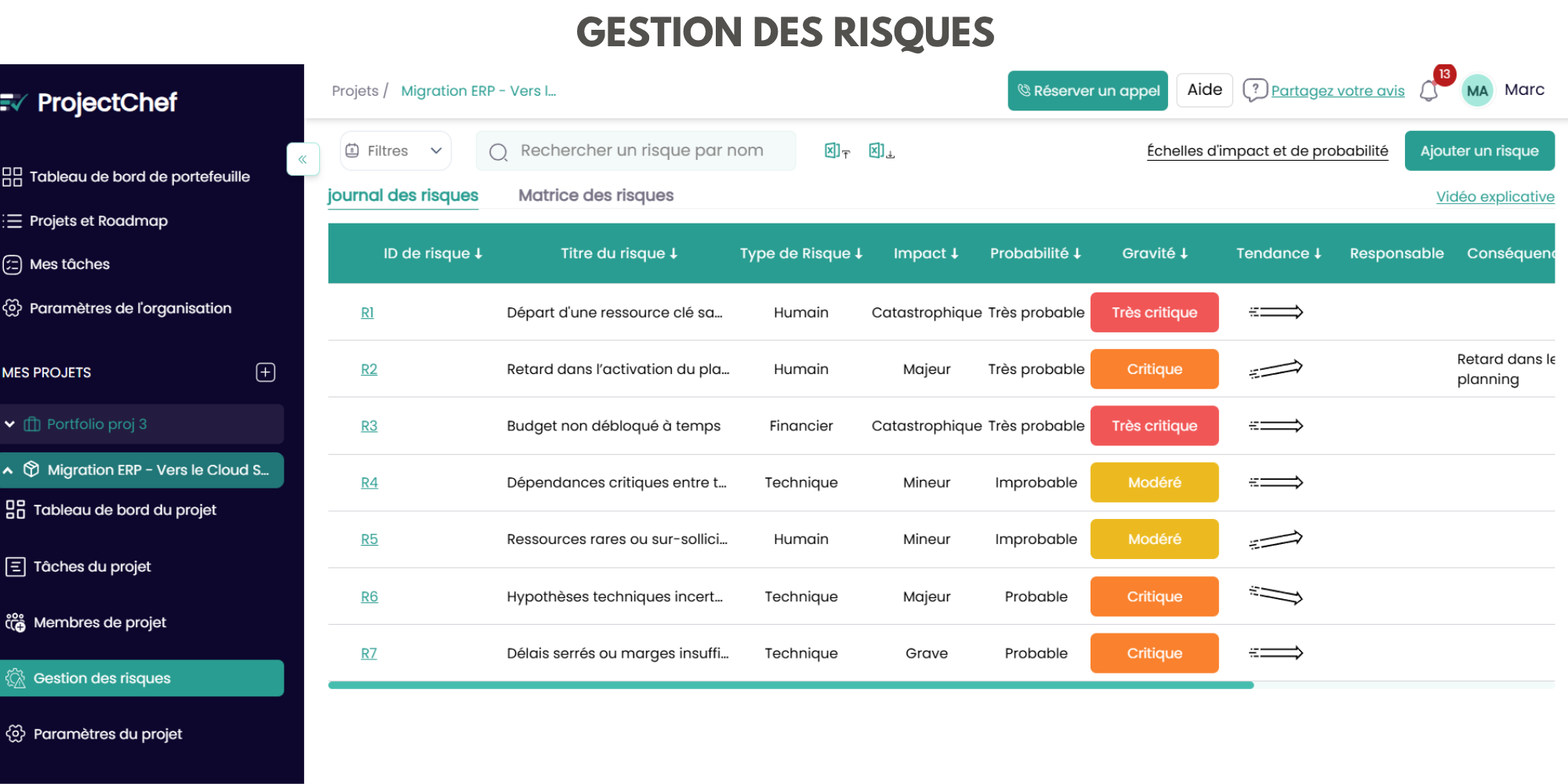Go to Mes tâches
The width and height of the screenshot is (1568, 784).
point(70,264)
